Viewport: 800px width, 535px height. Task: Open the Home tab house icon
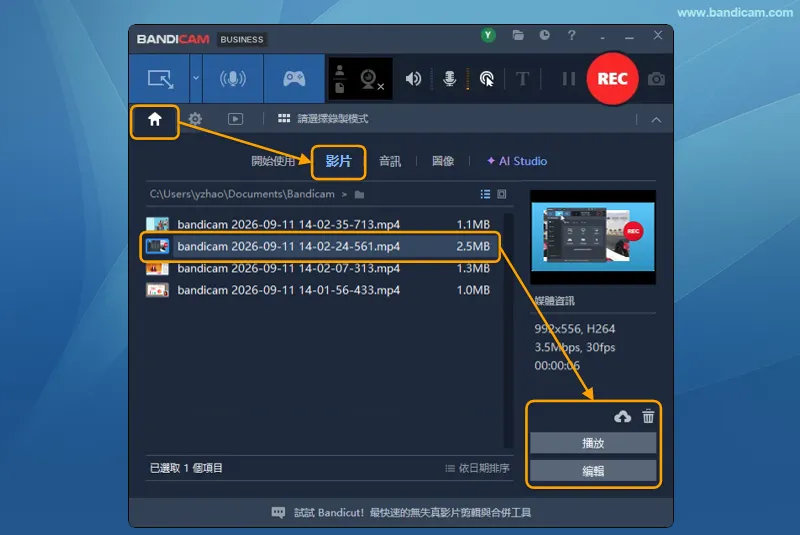coord(155,120)
